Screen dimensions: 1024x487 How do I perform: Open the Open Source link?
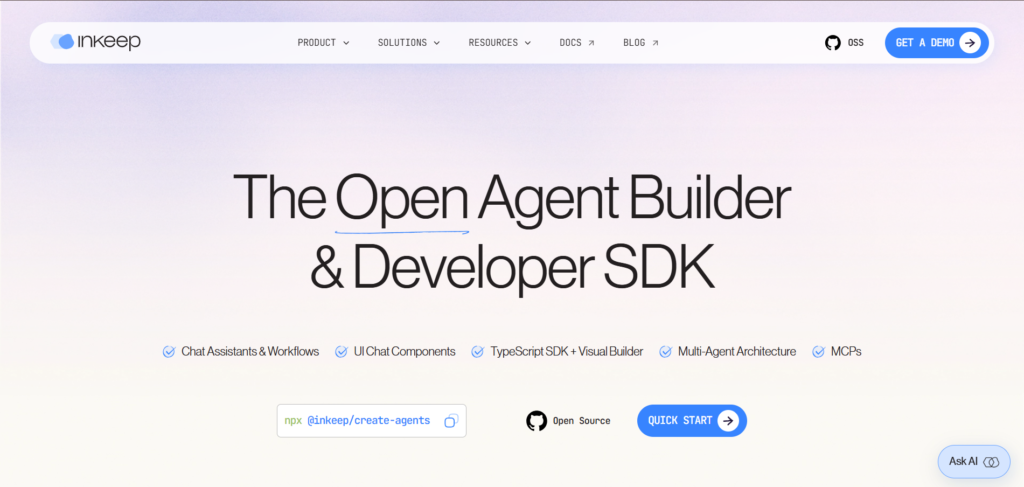click(581, 421)
